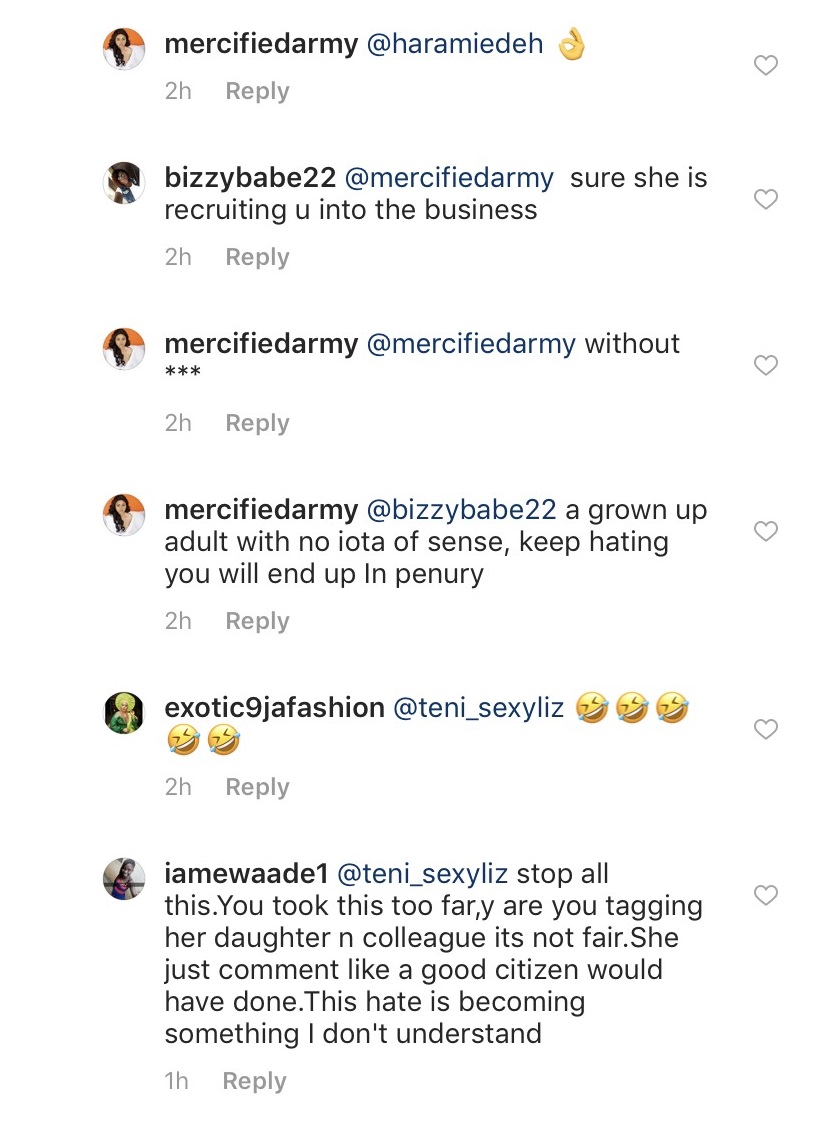
Task: Like bizzybabe22's recruiting comment
Action: 766,199
